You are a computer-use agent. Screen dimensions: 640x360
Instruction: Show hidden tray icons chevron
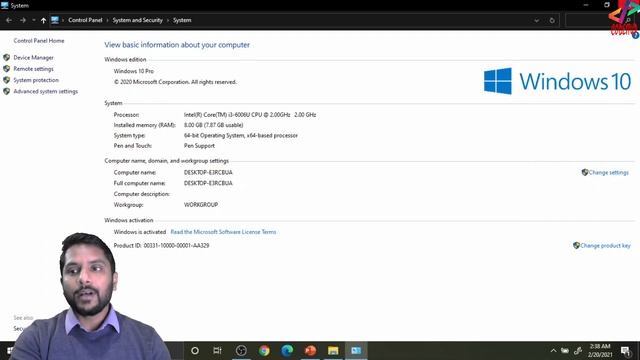click(x=553, y=351)
